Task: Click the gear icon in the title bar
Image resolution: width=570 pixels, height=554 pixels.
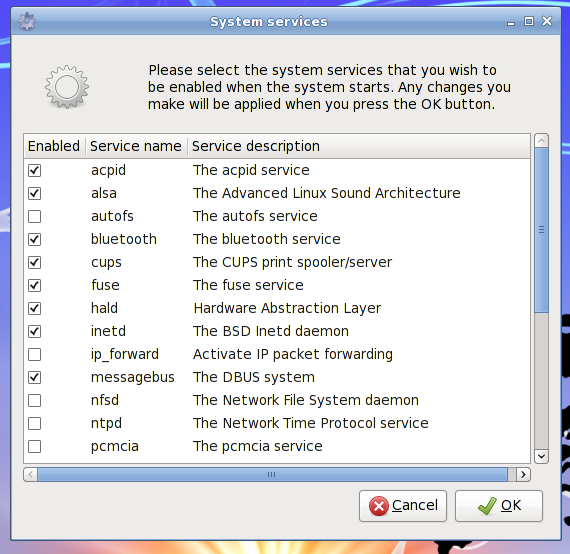Action: [27, 21]
